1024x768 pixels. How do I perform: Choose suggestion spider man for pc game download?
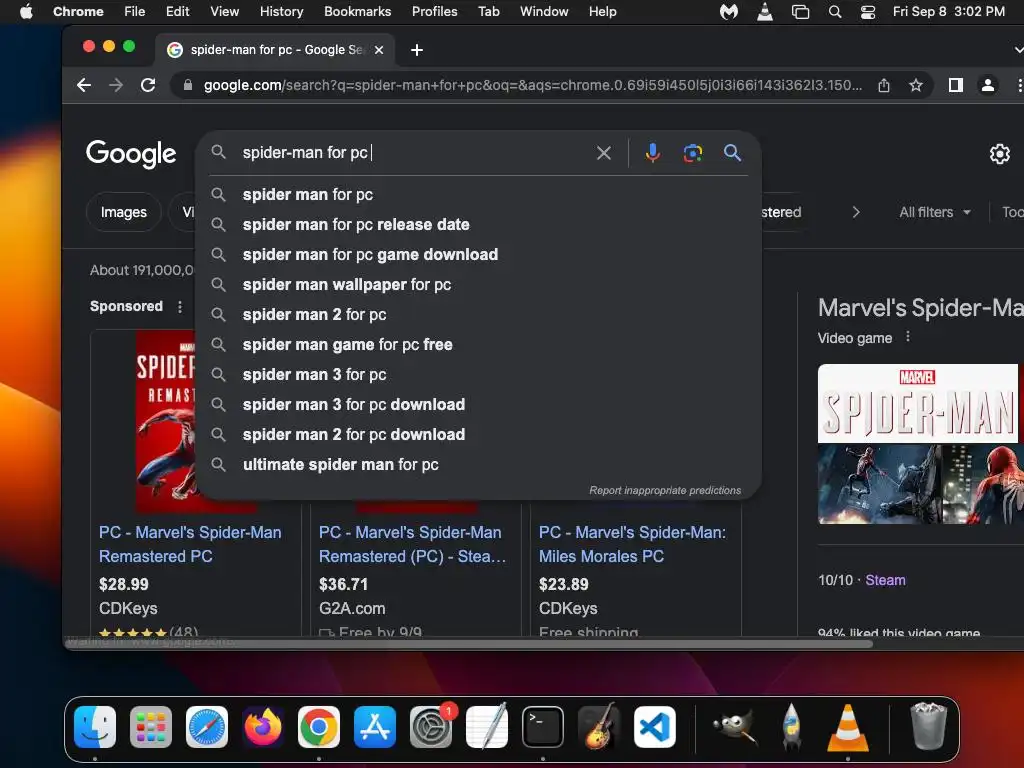(x=478, y=255)
